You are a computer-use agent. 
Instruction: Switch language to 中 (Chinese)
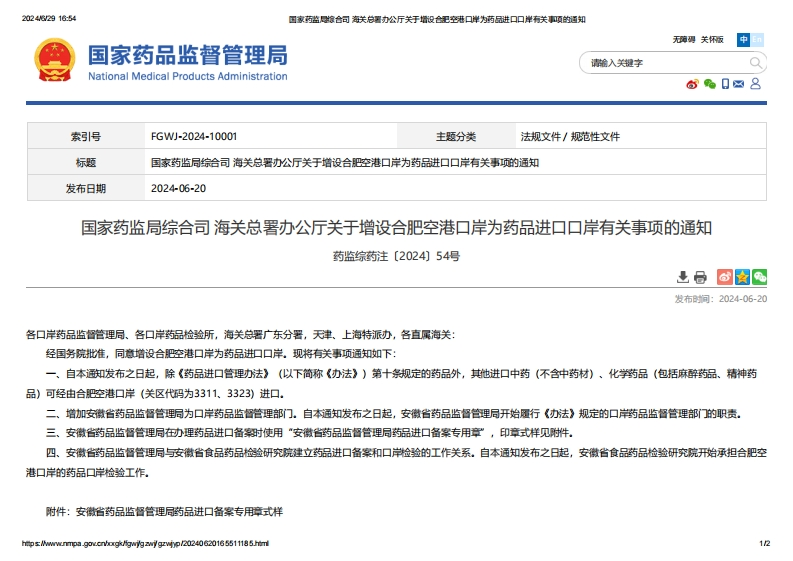pos(743,40)
